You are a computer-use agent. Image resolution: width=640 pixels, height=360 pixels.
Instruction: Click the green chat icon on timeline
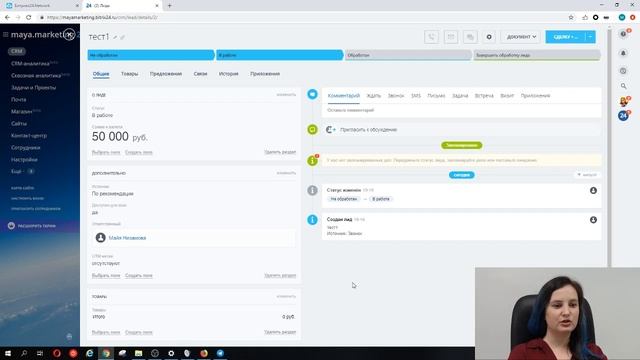[x=312, y=129]
